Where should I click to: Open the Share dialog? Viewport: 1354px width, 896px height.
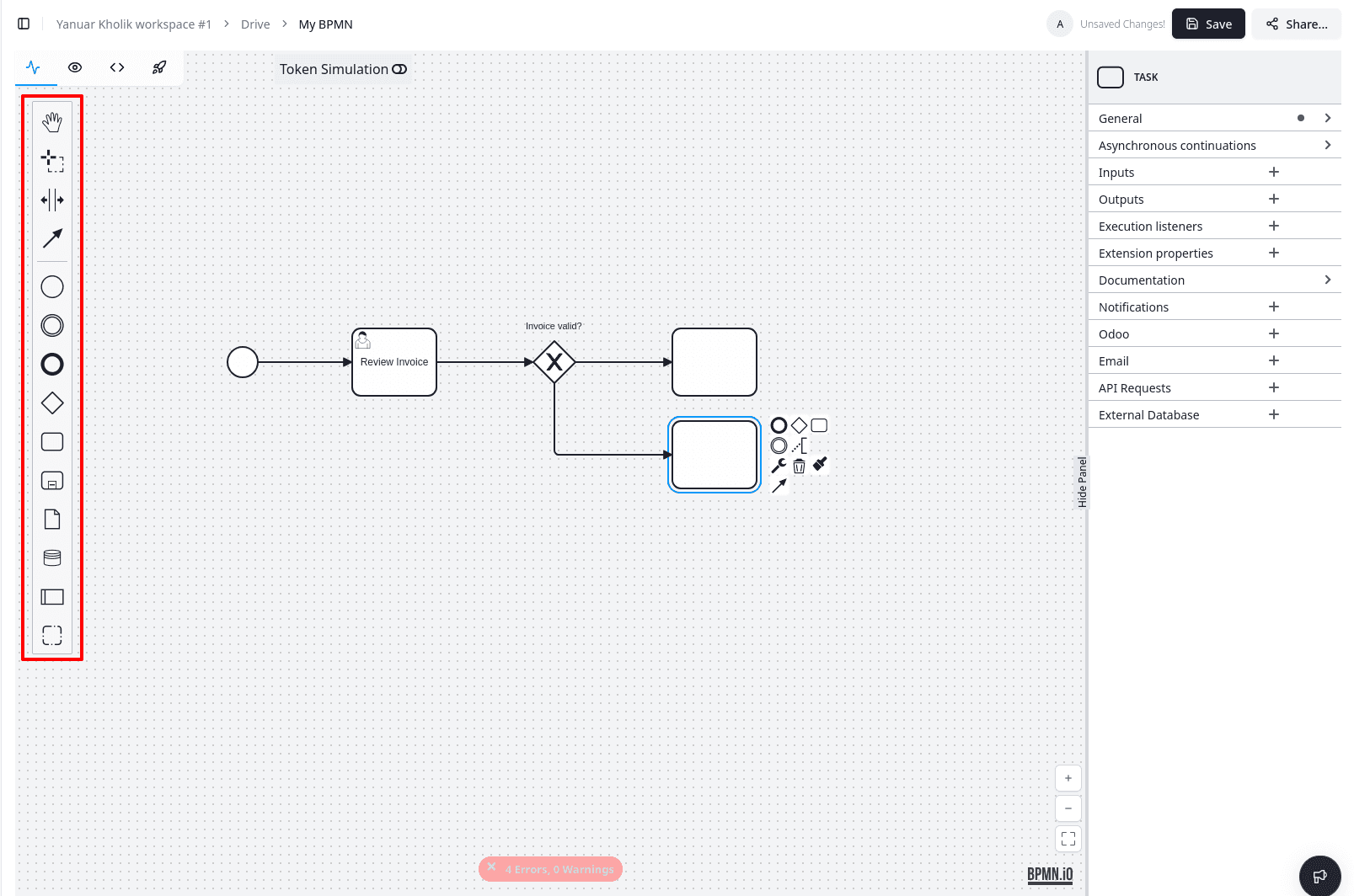click(x=1296, y=24)
